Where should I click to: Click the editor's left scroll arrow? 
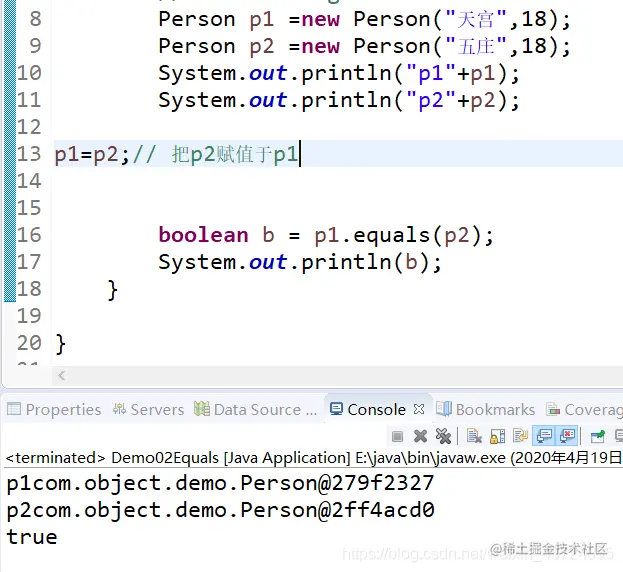[x=62, y=375]
